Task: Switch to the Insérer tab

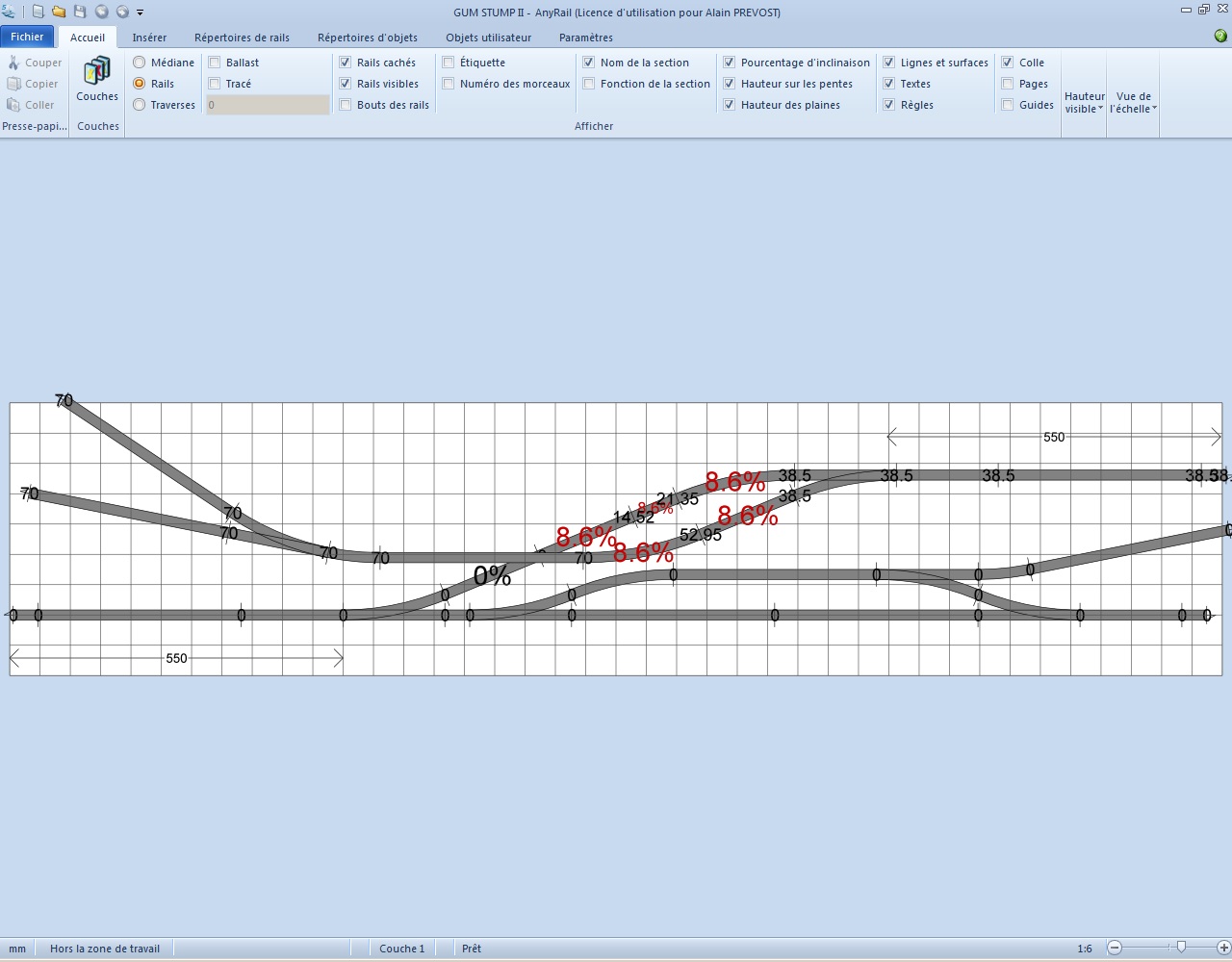Action: click(x=149, y=38)
